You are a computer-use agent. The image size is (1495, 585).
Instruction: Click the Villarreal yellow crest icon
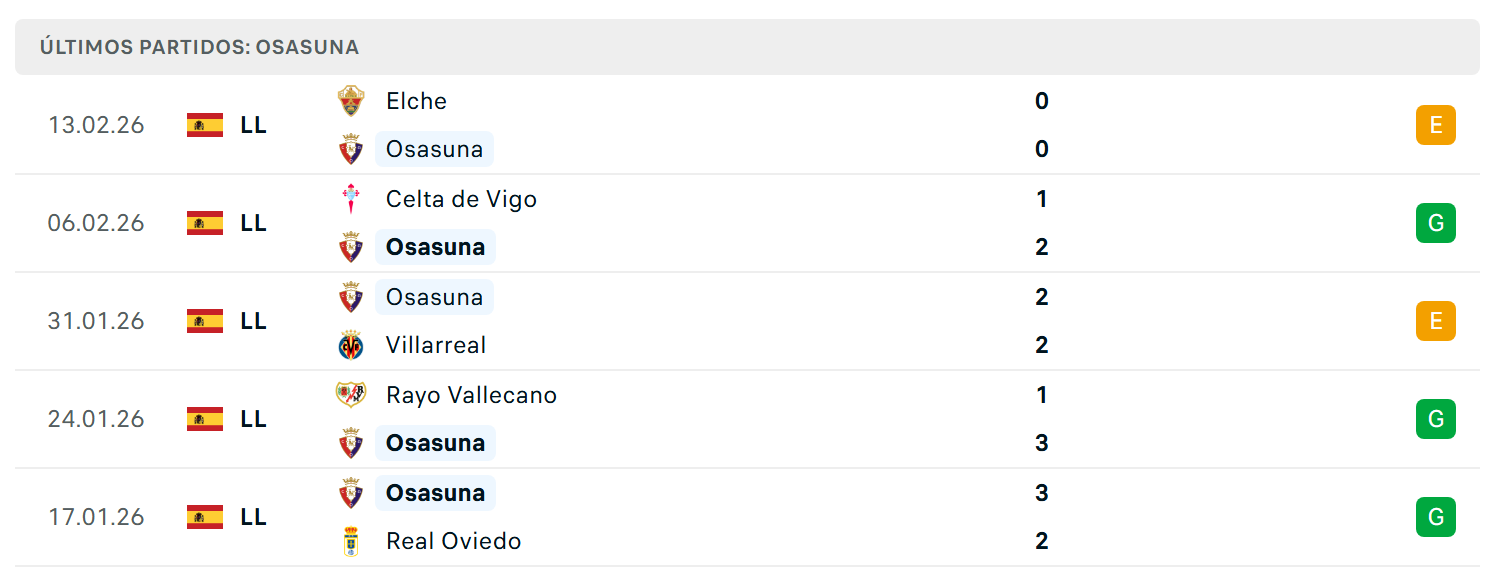pos(351,345)
